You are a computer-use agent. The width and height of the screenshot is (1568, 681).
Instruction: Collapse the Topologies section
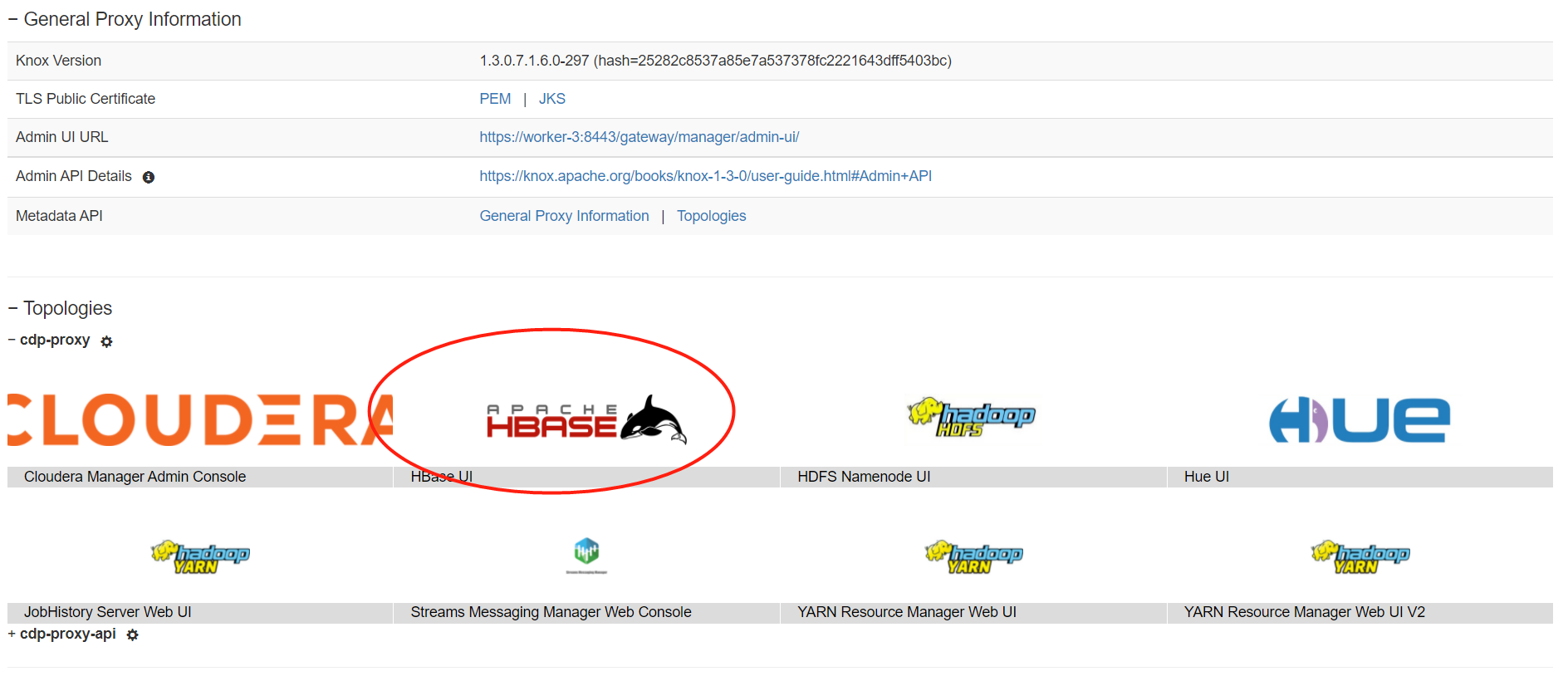tap(12, 308)
